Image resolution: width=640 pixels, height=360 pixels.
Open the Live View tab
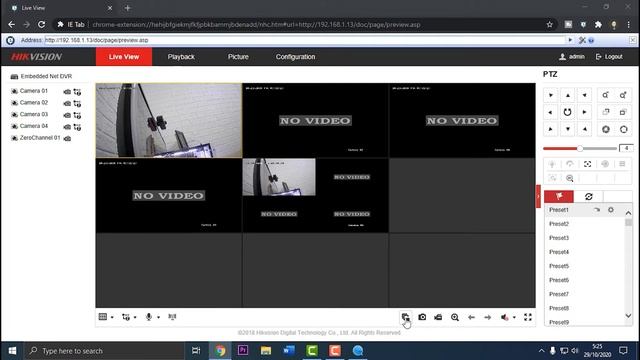[x=124, y=57]
